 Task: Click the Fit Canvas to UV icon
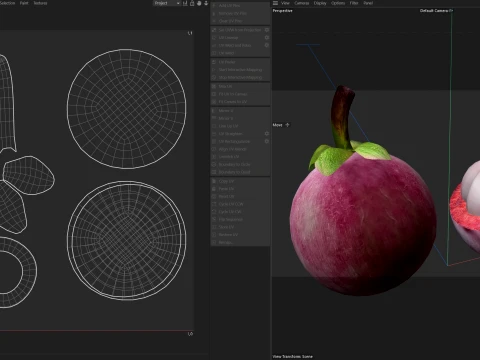click(214, 102)
